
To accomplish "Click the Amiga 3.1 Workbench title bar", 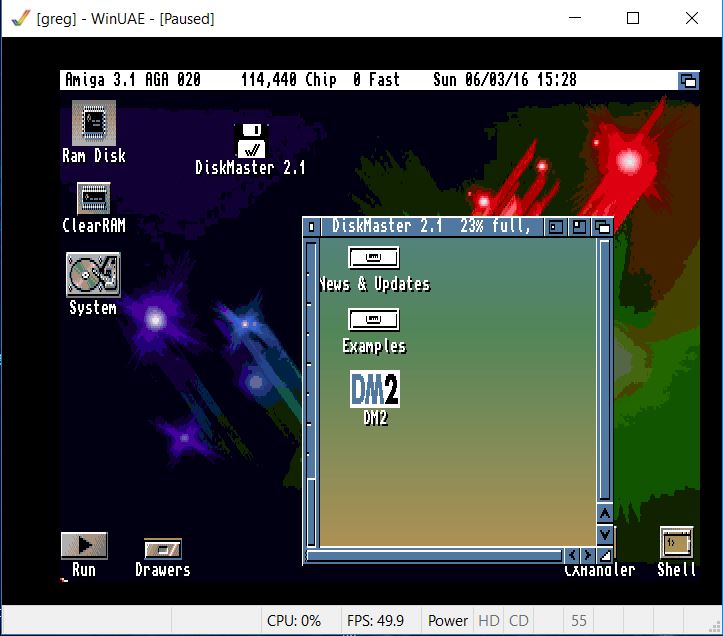I will [x=369, y=80].
